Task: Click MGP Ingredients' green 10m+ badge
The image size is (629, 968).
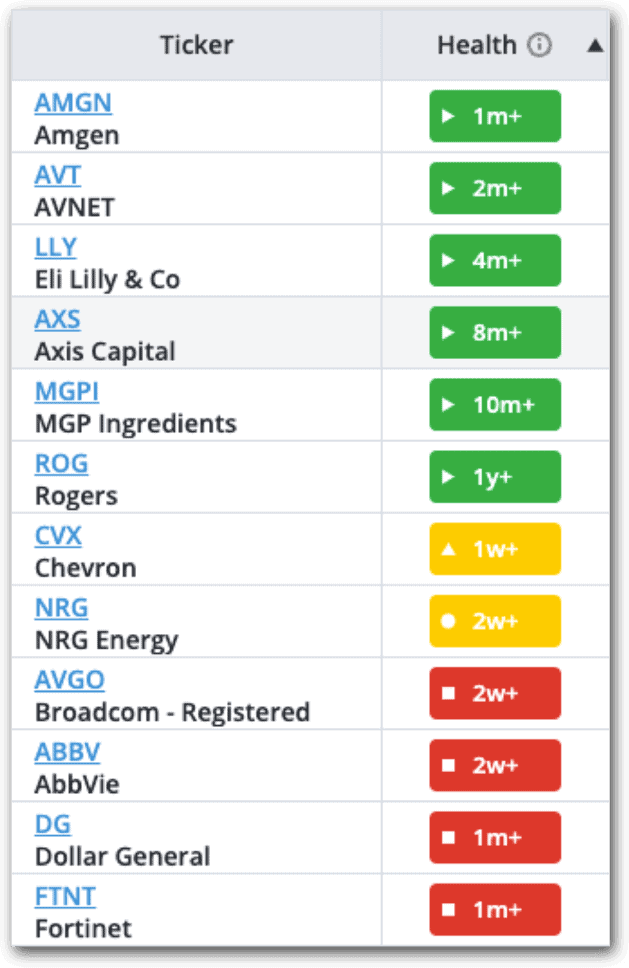Action: 495,405
